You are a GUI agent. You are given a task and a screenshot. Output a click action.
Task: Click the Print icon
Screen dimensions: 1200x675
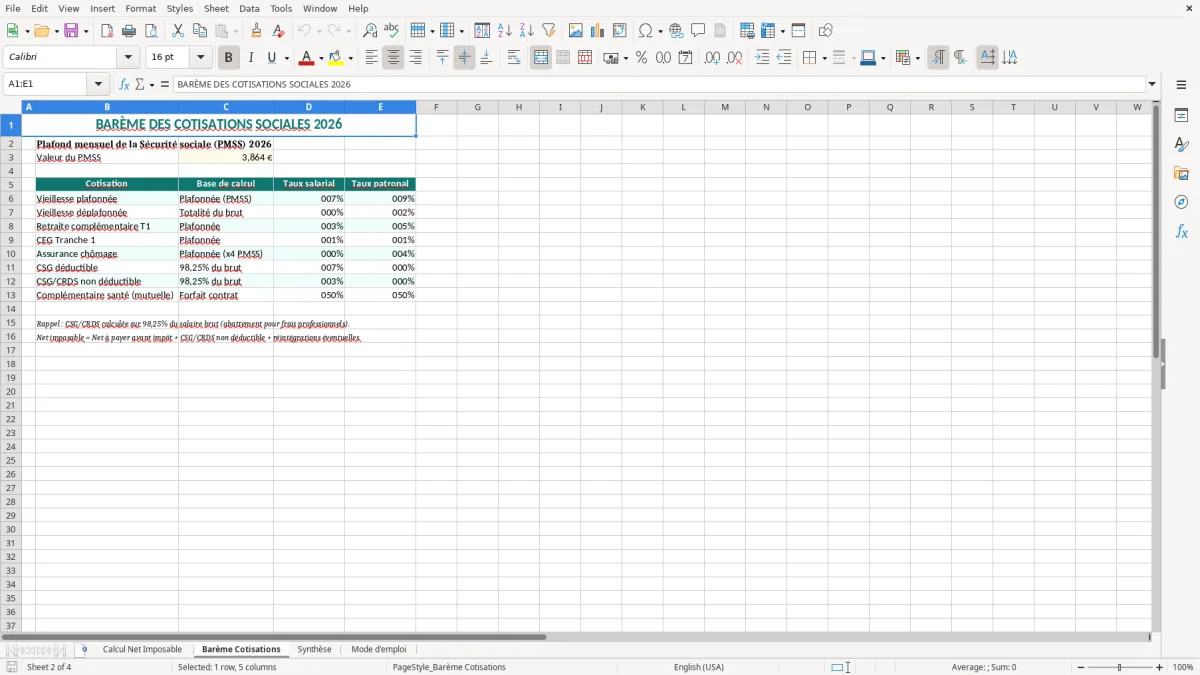[x=129, y=31]
